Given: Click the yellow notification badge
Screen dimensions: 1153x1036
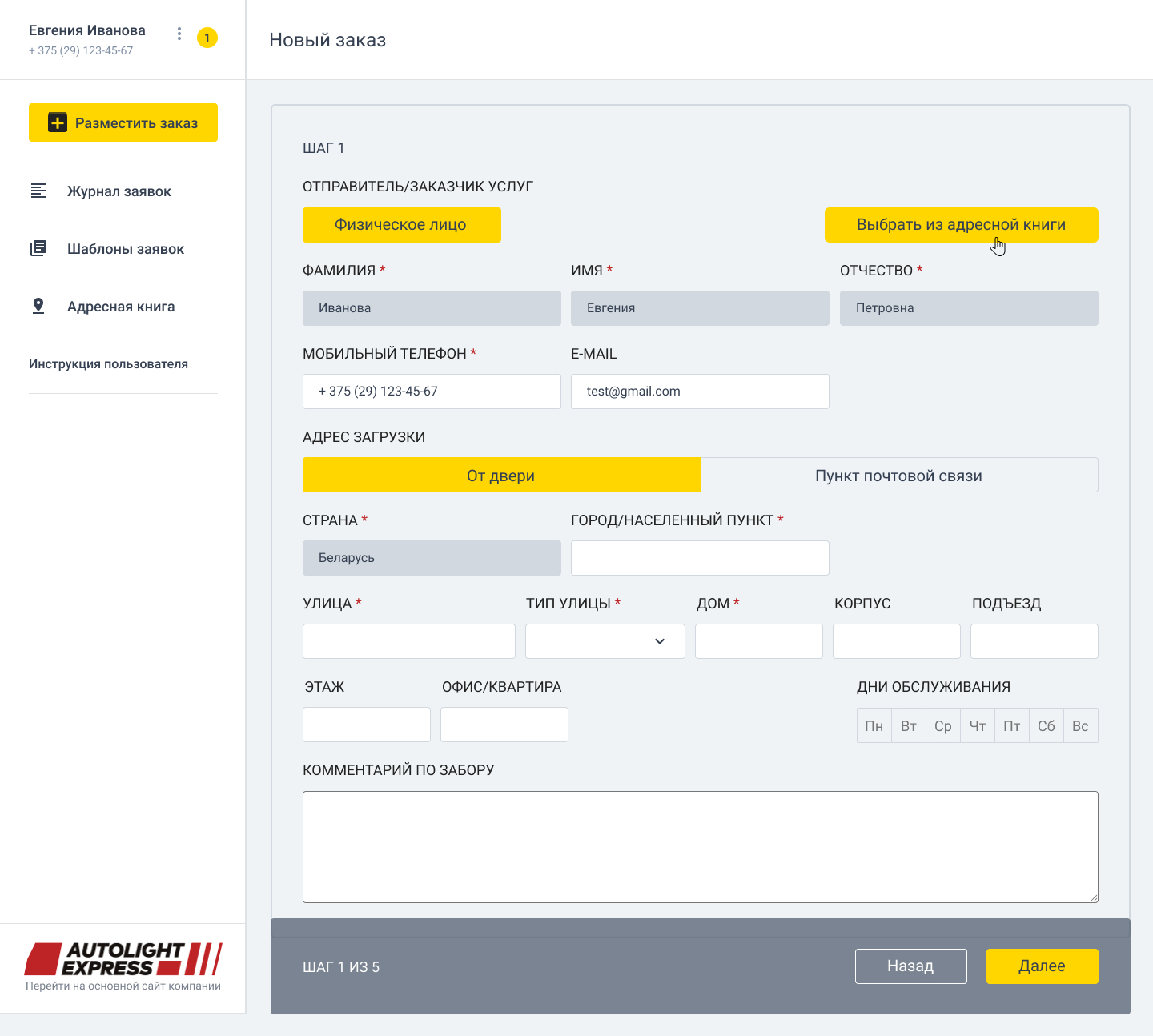Looking at the screenshot, I should [207, 38].
